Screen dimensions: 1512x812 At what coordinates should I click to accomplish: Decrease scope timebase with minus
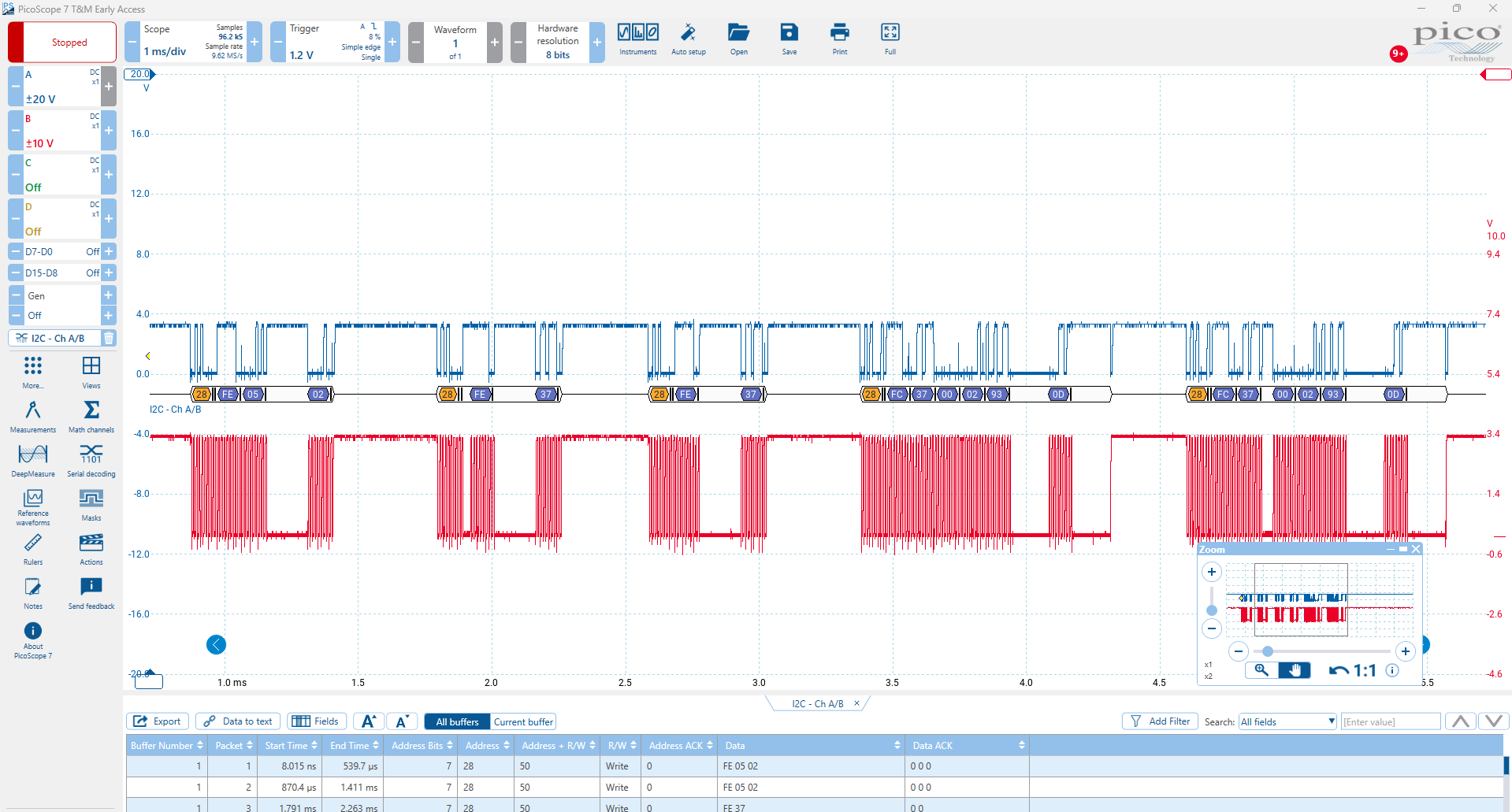132,42
